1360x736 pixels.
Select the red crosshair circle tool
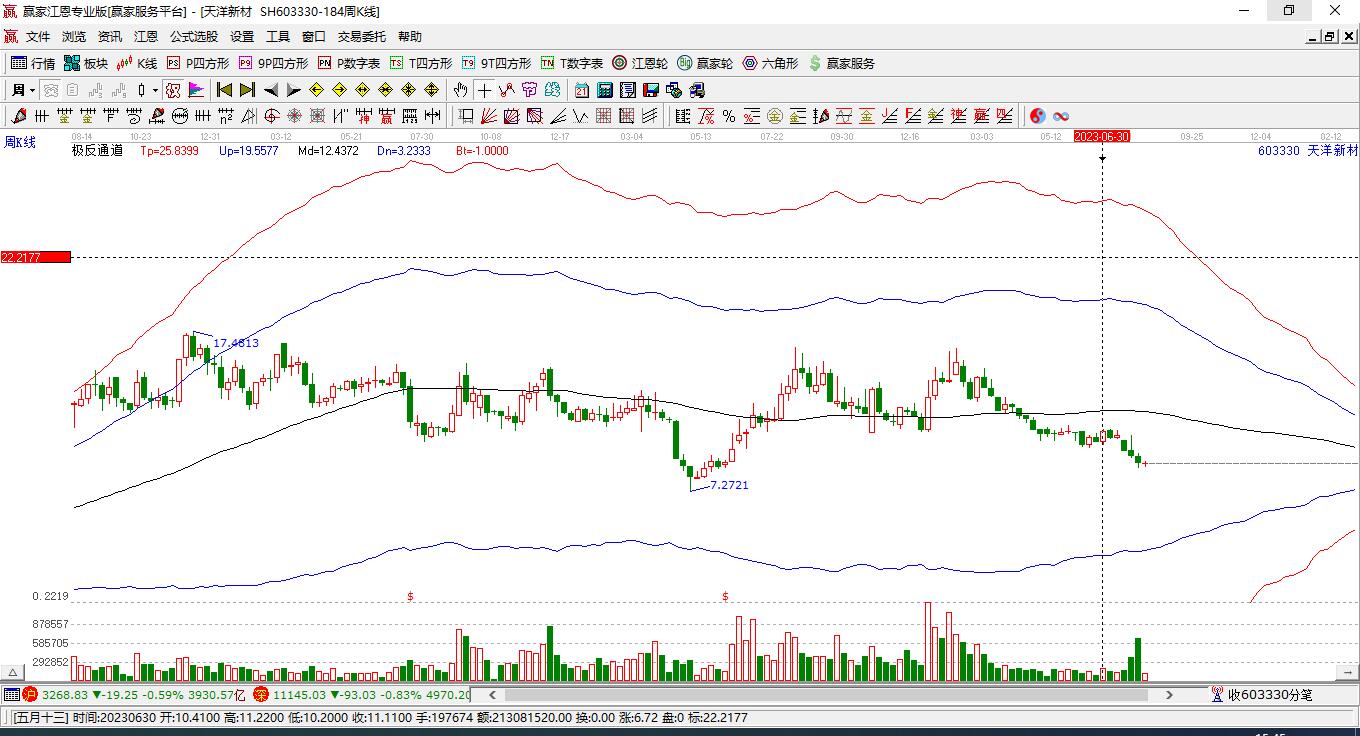pyautogui.click(x=272, y=116)
